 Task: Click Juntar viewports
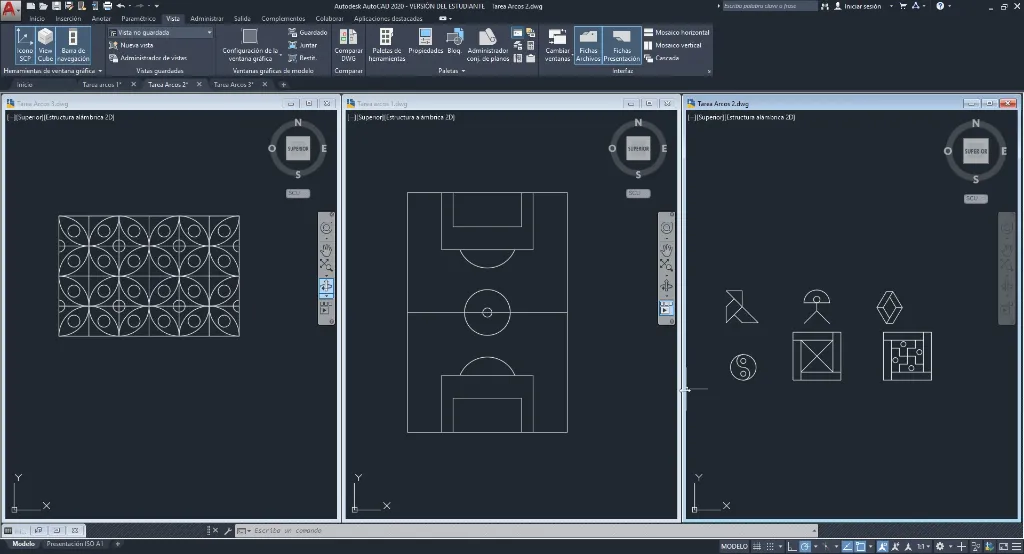302,45
